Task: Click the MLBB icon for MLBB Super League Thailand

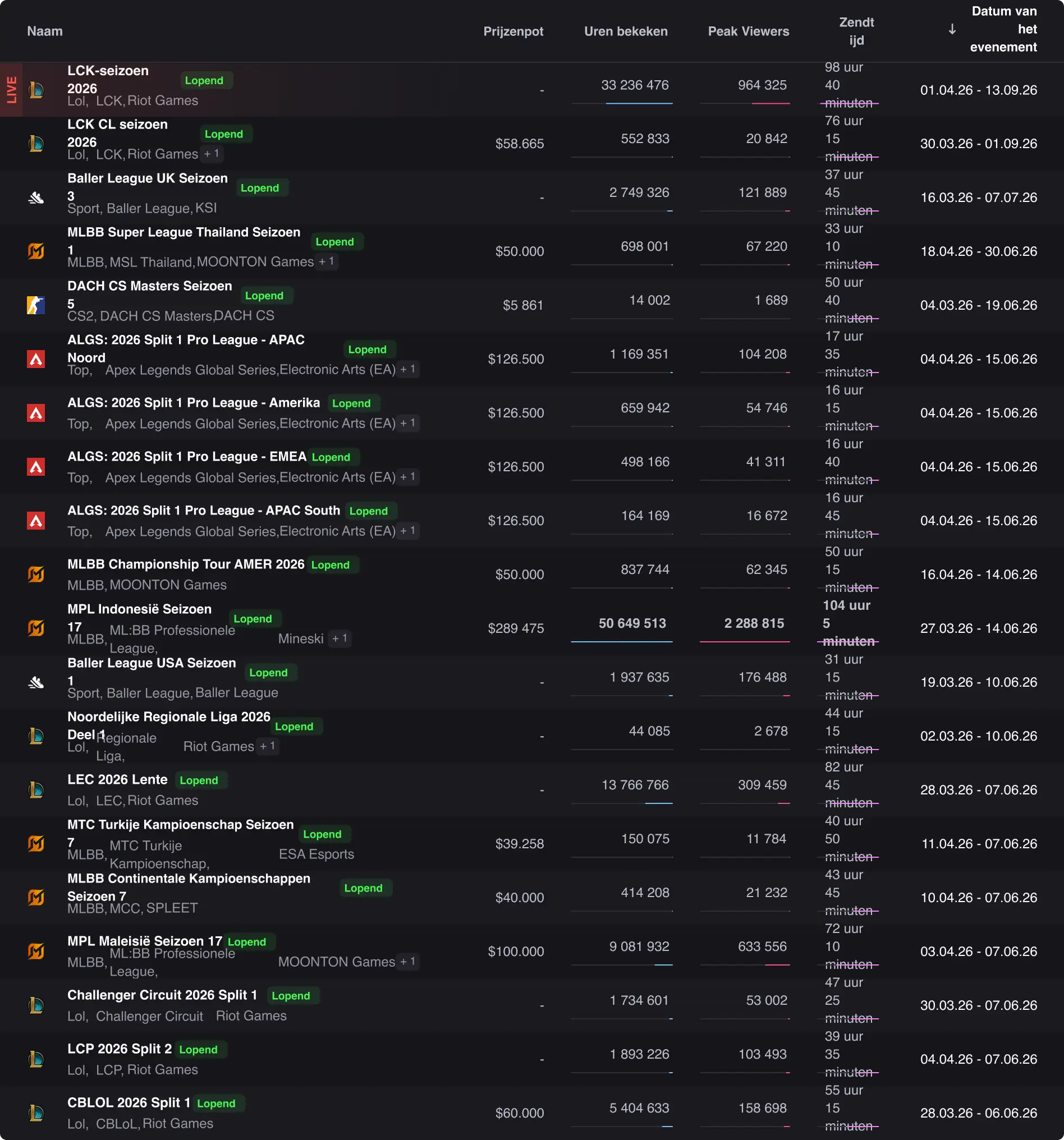Action: click(x=36, y=251)
